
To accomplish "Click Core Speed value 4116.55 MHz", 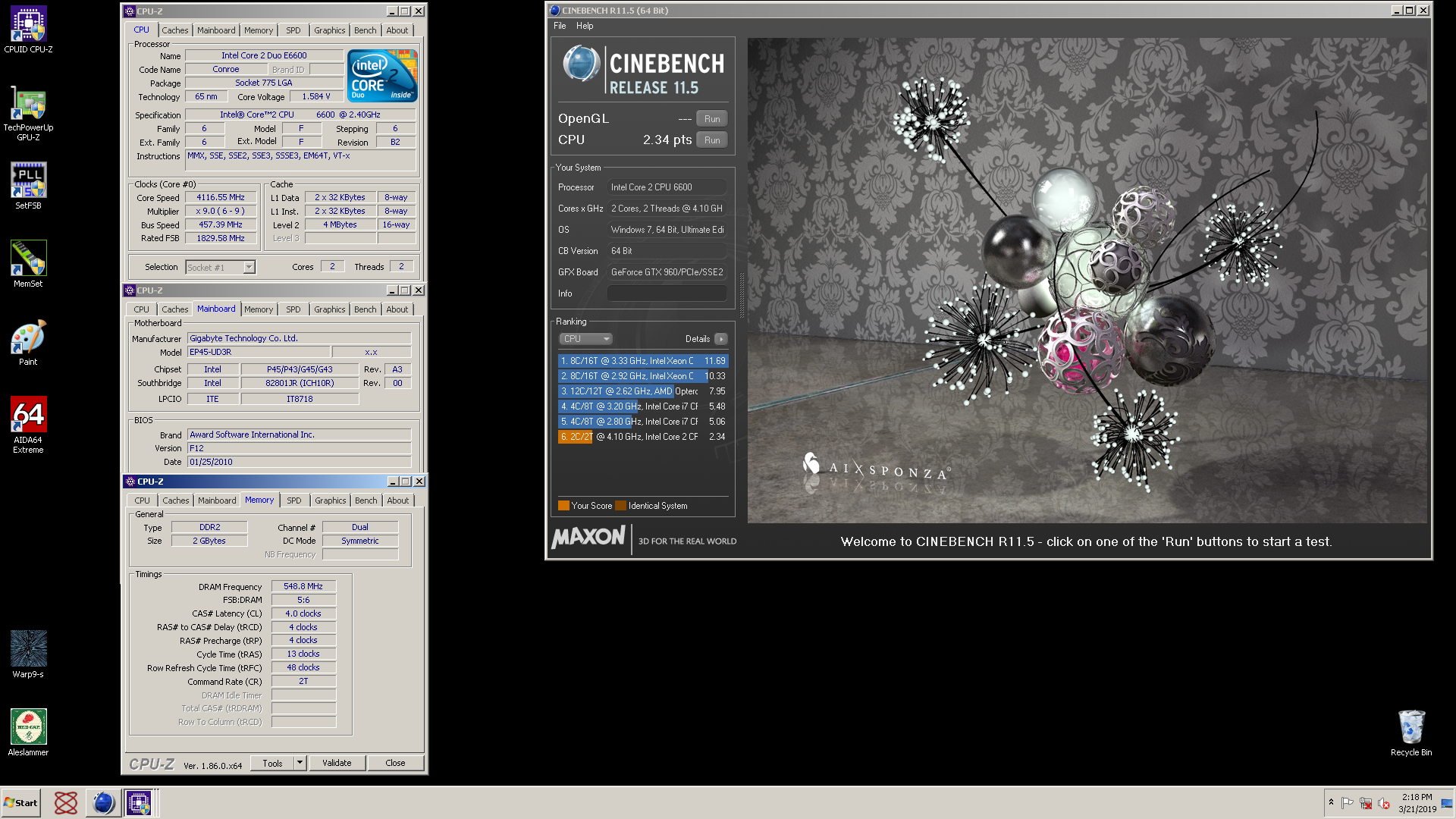I will tap(221, 198).
